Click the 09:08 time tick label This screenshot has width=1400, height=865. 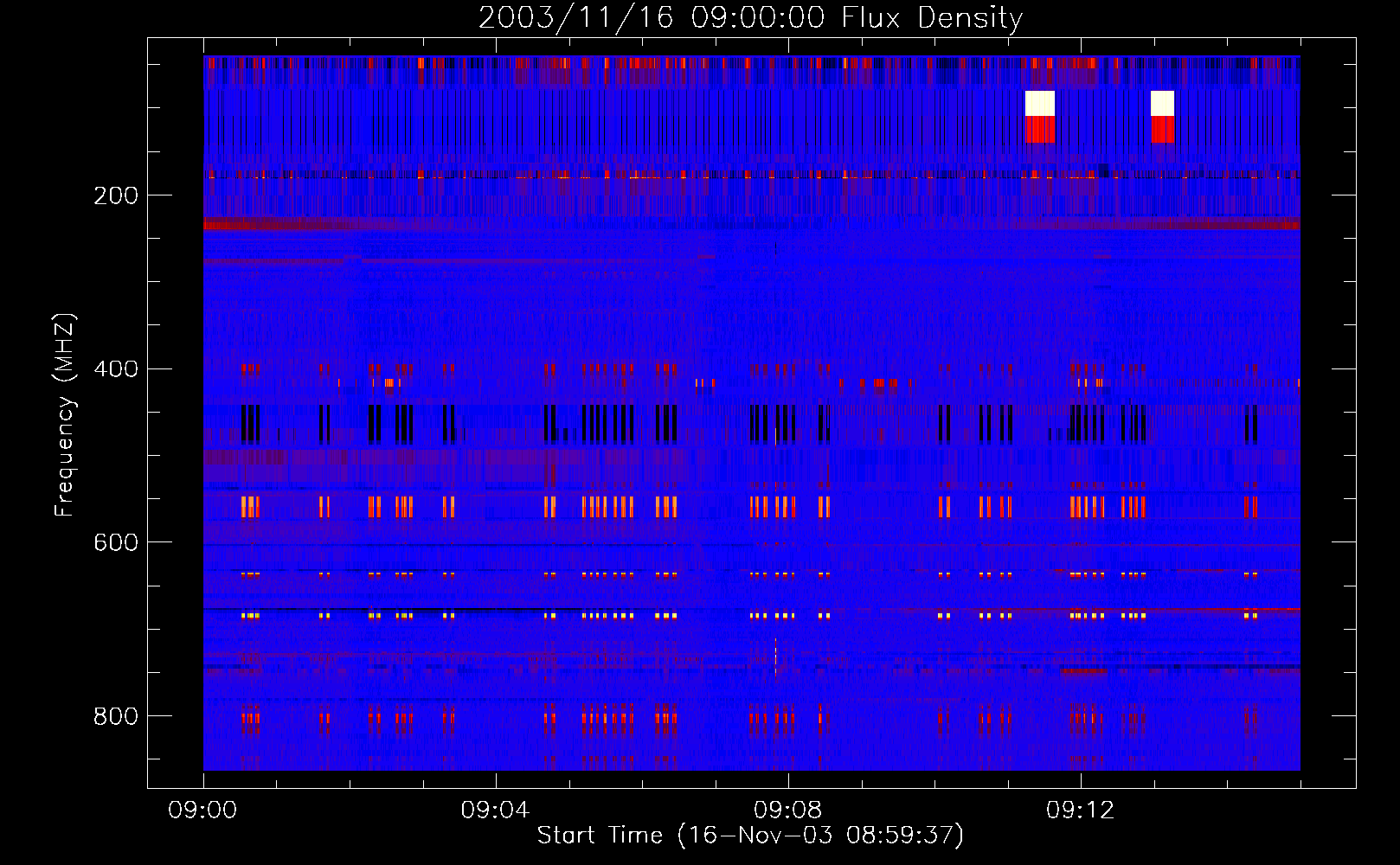coord(787,811)
